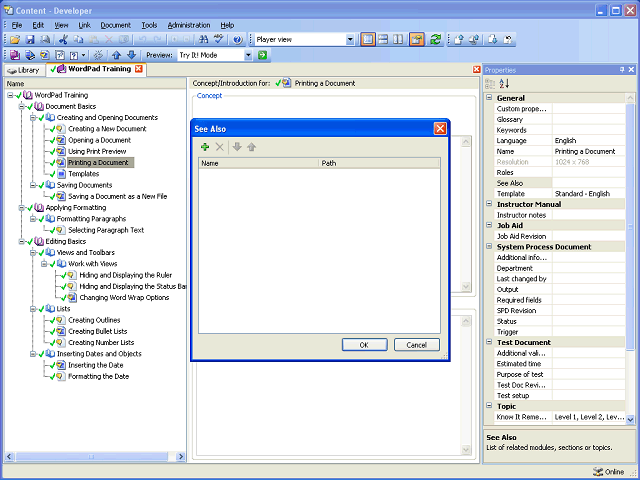Click the tree pane horizontal scrollbar right arrow

tap(180, 457)
